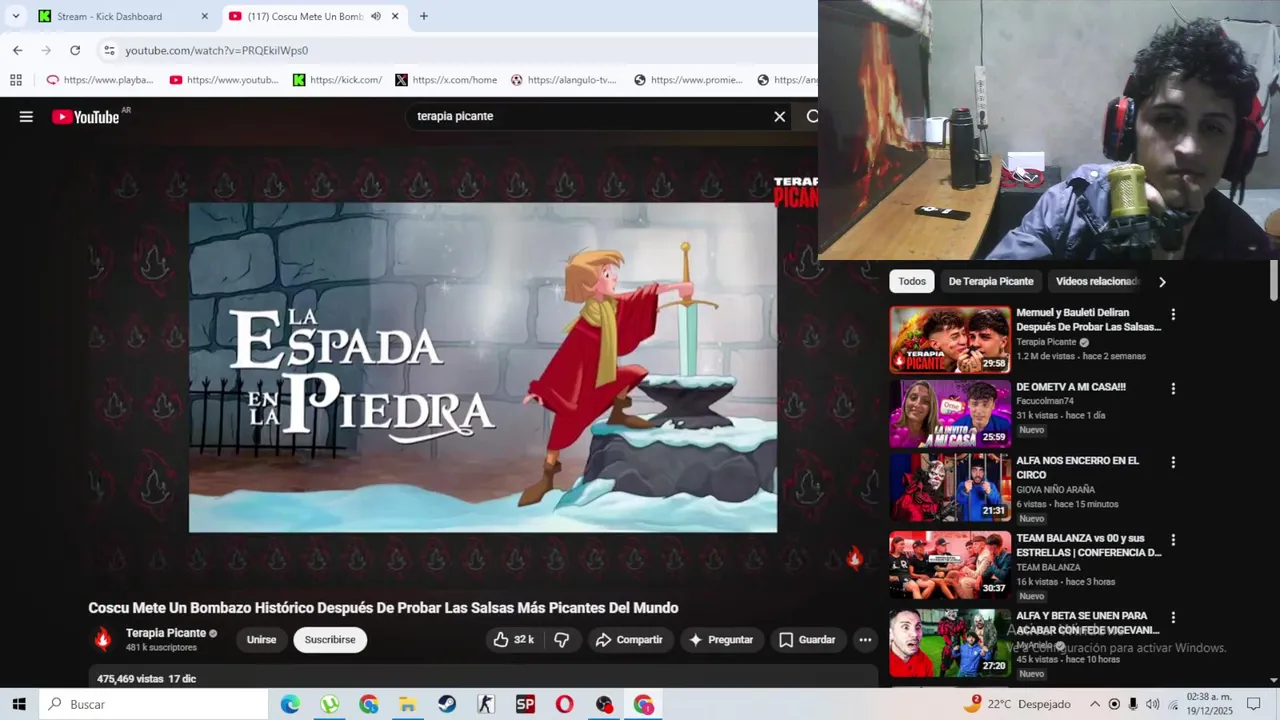Click the page vertical scrollbar

click(1274, 280)
